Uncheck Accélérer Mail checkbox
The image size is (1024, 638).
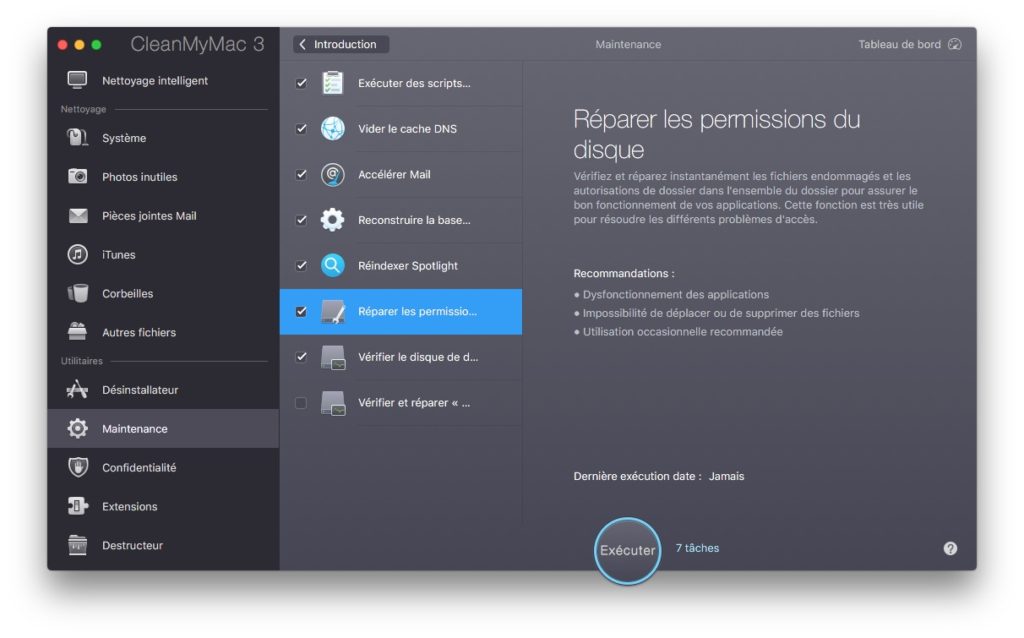click(301, 174)
